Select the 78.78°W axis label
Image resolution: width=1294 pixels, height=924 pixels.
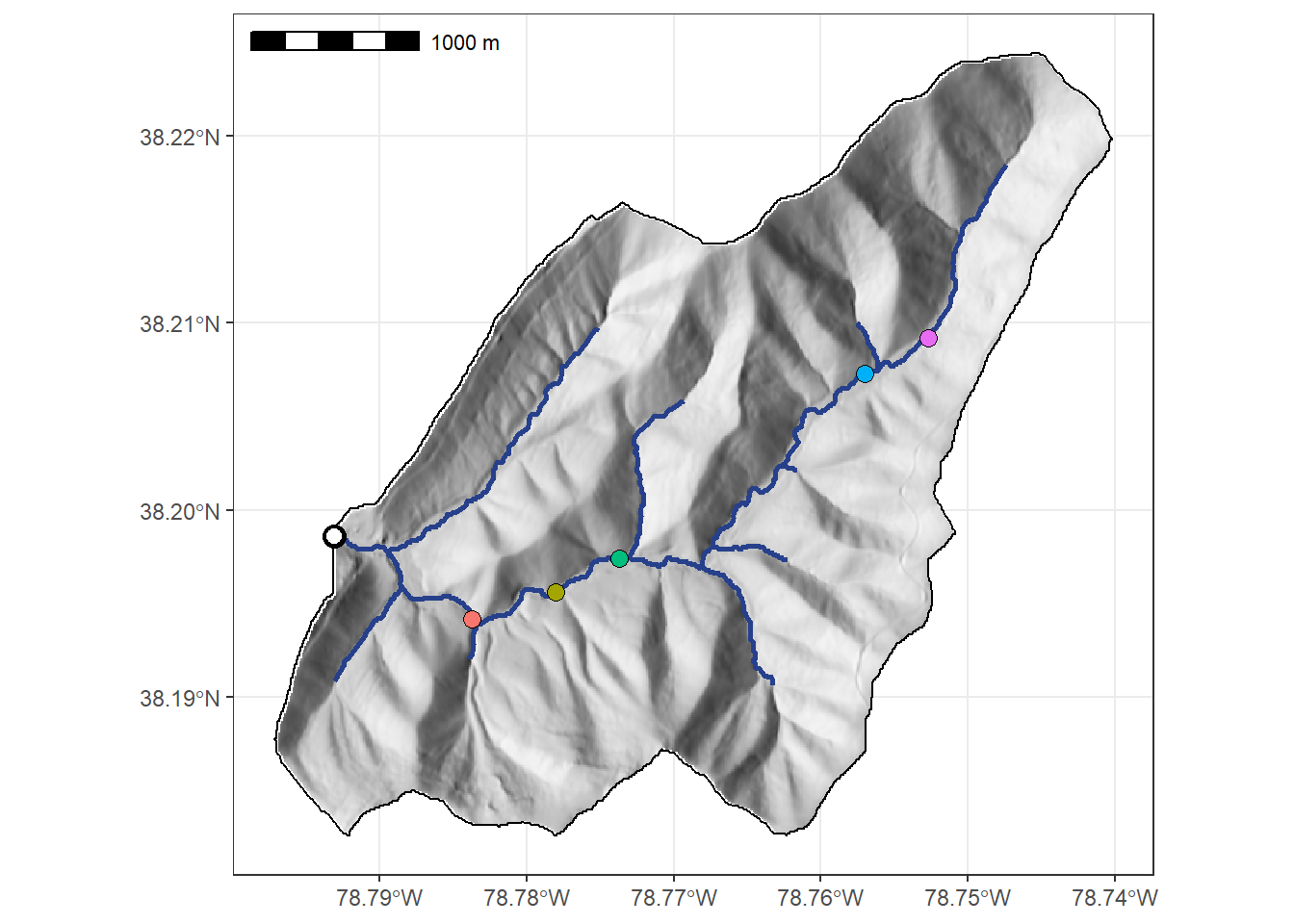pos(527,898)
